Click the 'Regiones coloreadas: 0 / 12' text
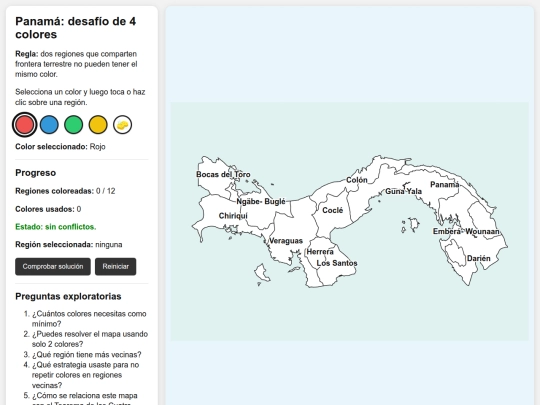Screen dimensions: 540x405 click(x=65, y=191)
